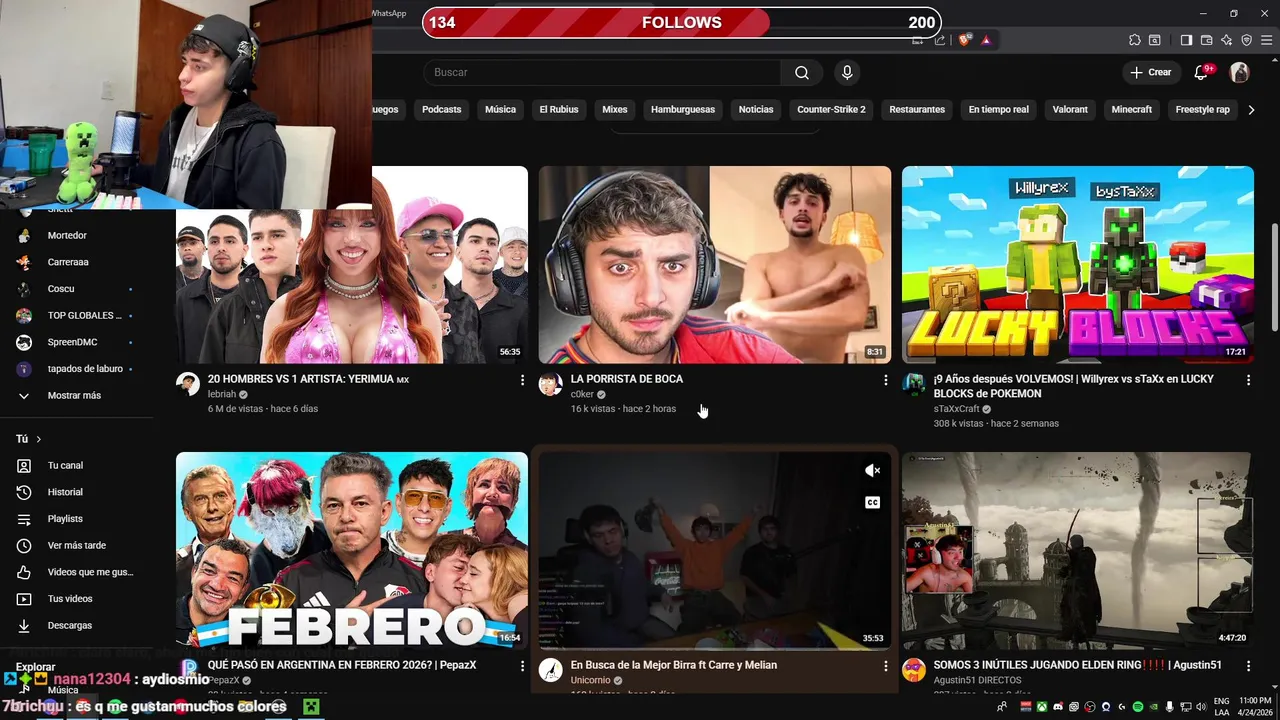Open Ver más tarde in the sidebar

coord(77,546)
